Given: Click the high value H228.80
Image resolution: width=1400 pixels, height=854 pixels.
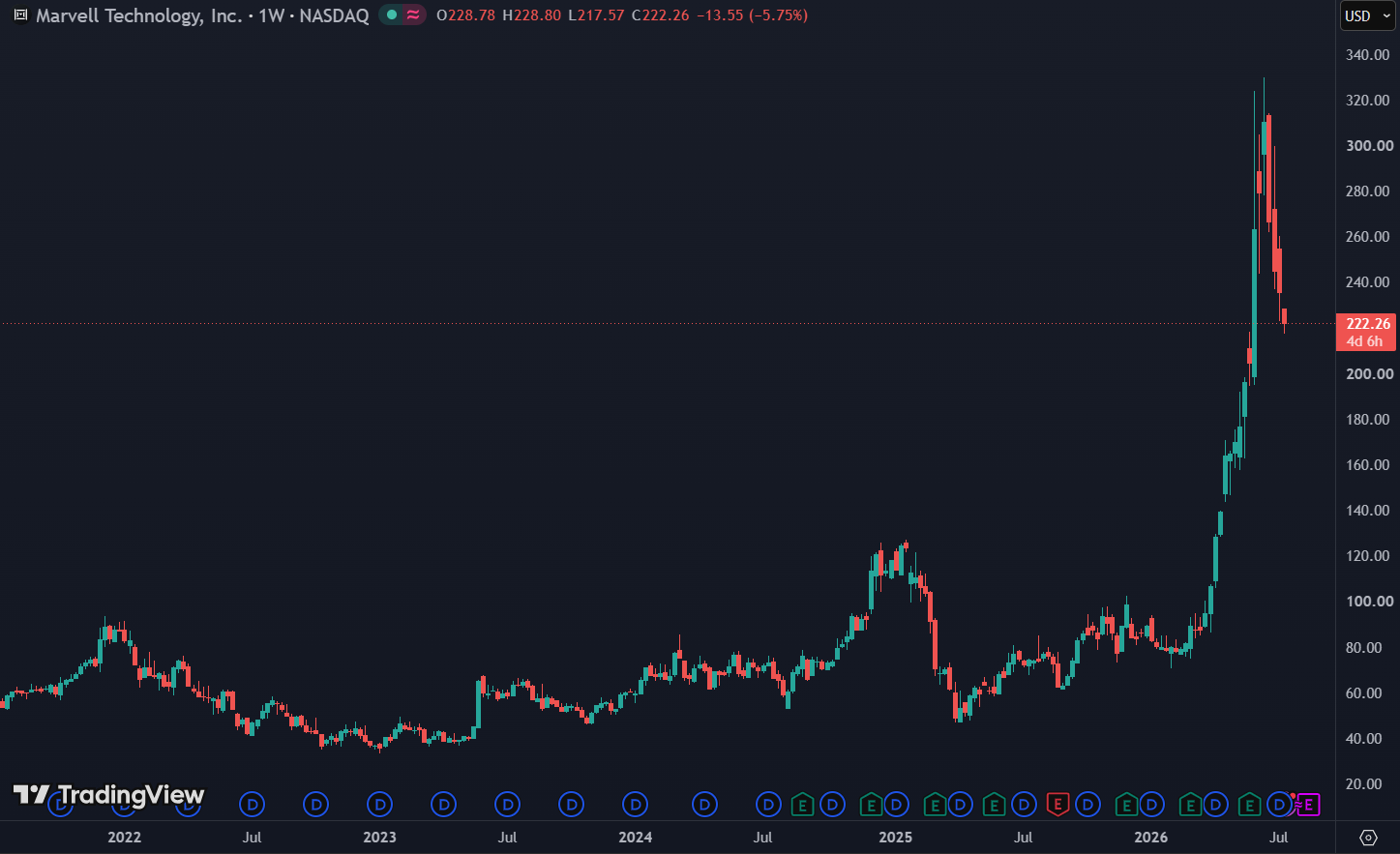Looking at the screenshot, I should point(531,15).
